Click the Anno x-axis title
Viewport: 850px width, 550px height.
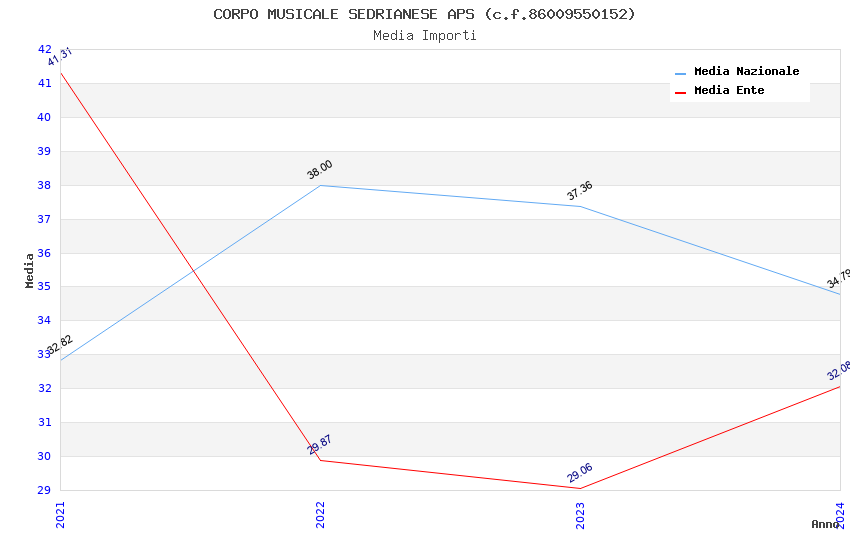click(x=825, y=524)
